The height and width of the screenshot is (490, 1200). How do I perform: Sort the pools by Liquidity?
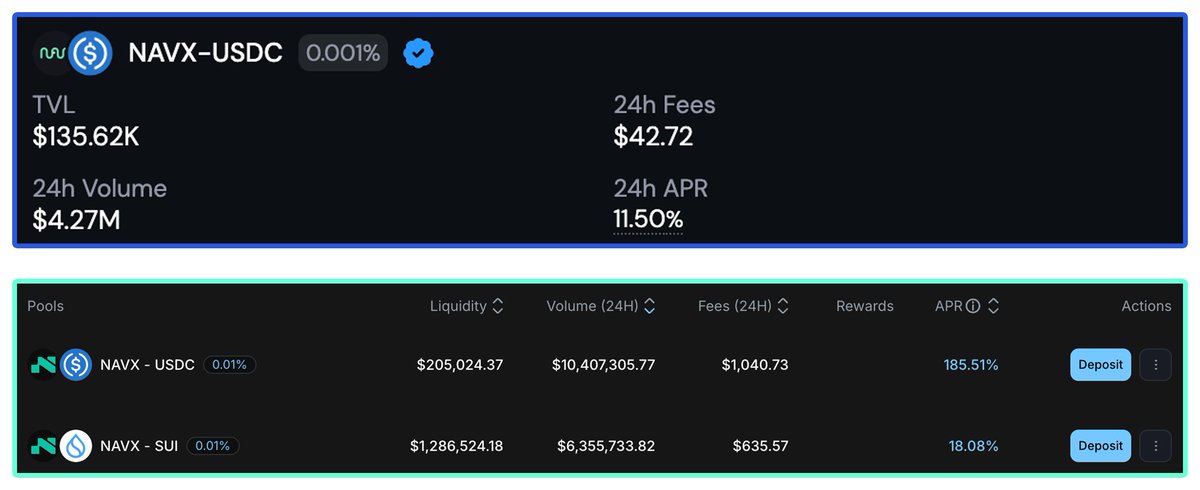(498, 306)
